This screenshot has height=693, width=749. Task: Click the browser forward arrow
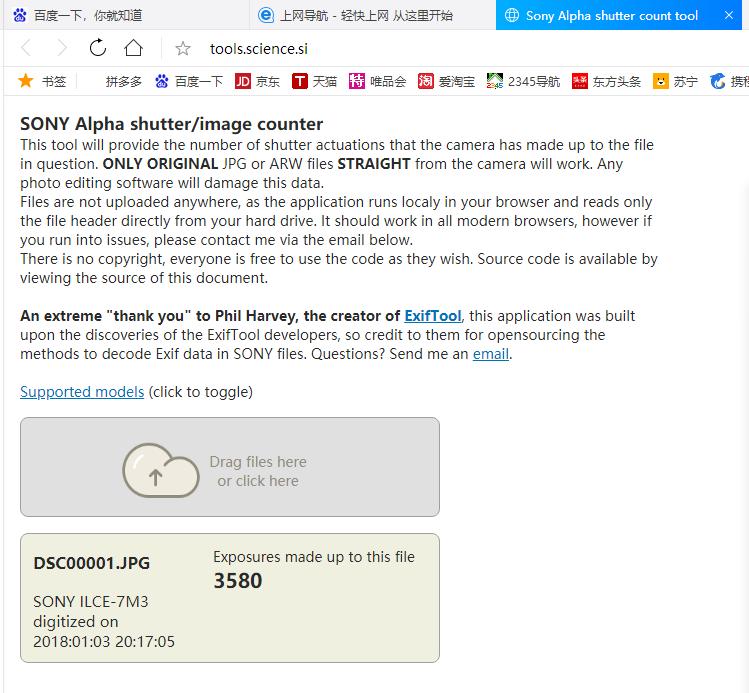[62, 48]
